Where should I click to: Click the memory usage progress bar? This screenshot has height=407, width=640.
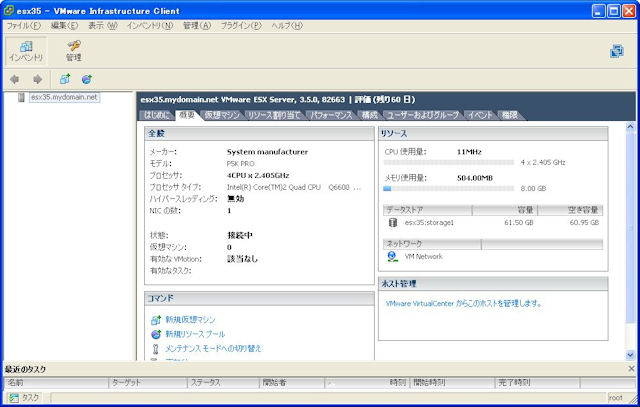[x=449, y=189]
